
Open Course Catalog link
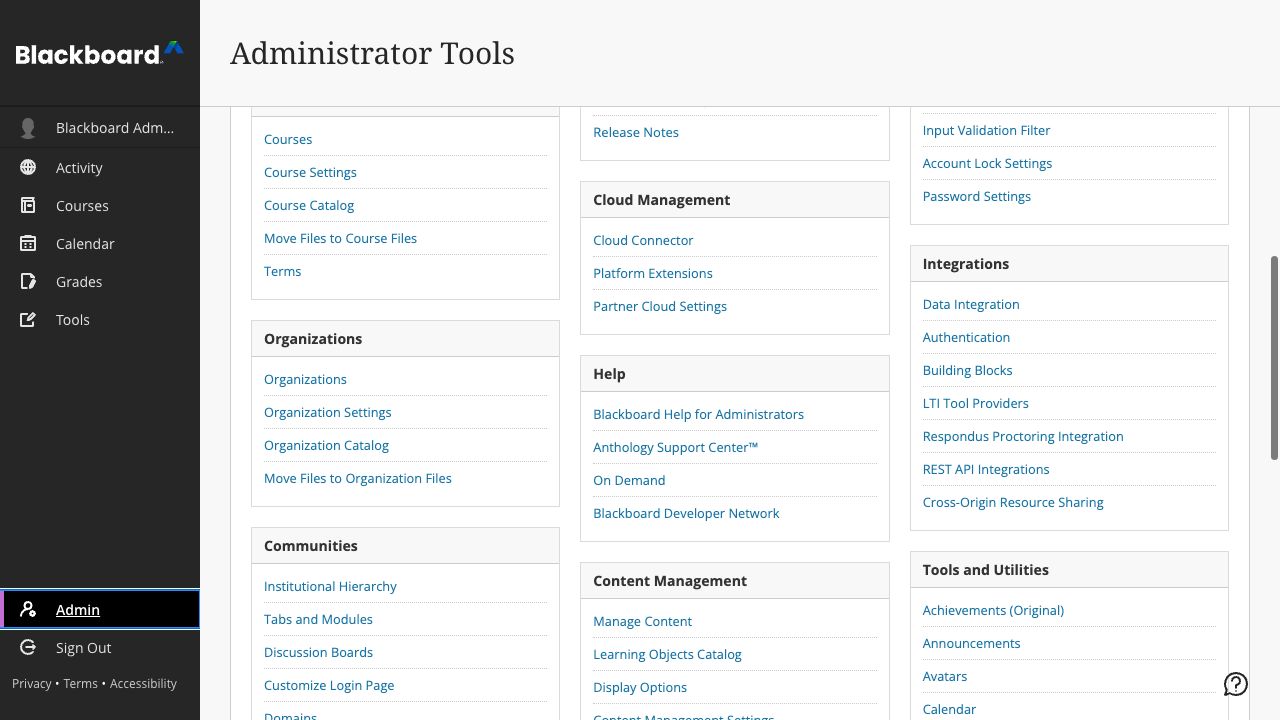309,205
